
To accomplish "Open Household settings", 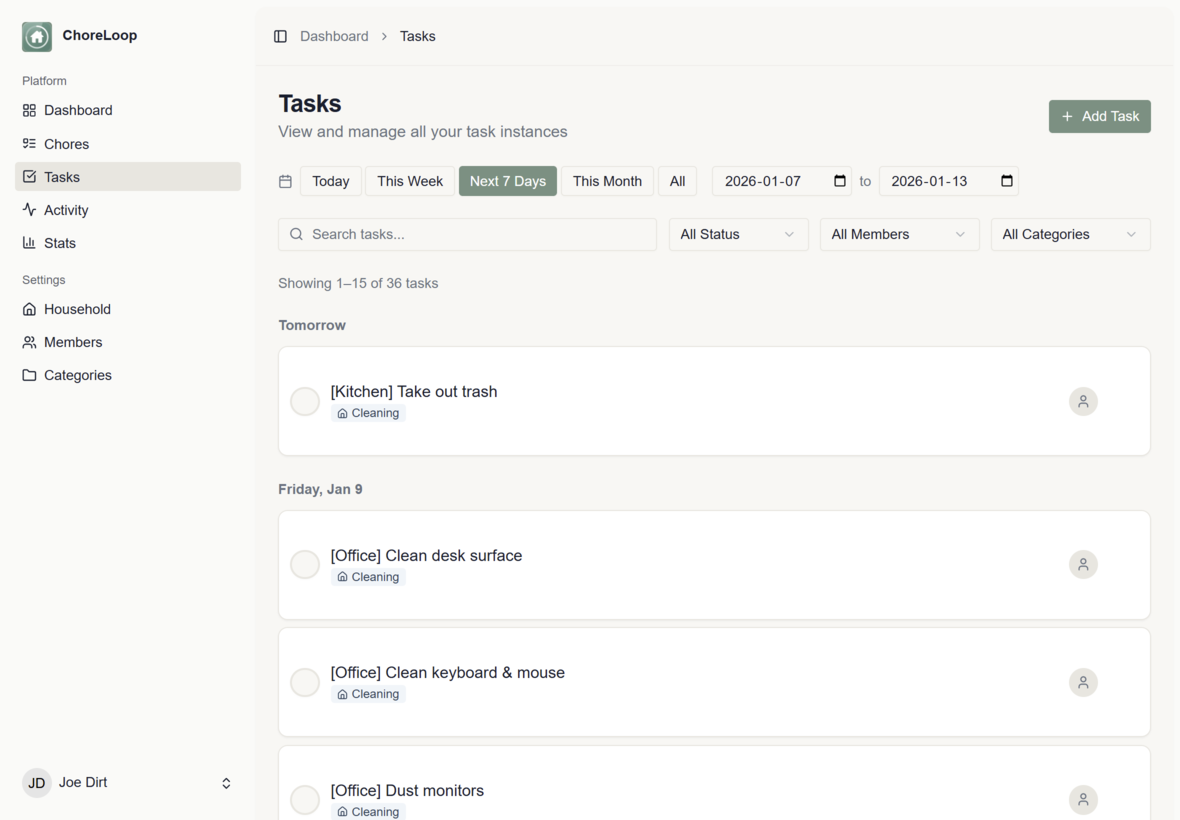I will (128, 309).
